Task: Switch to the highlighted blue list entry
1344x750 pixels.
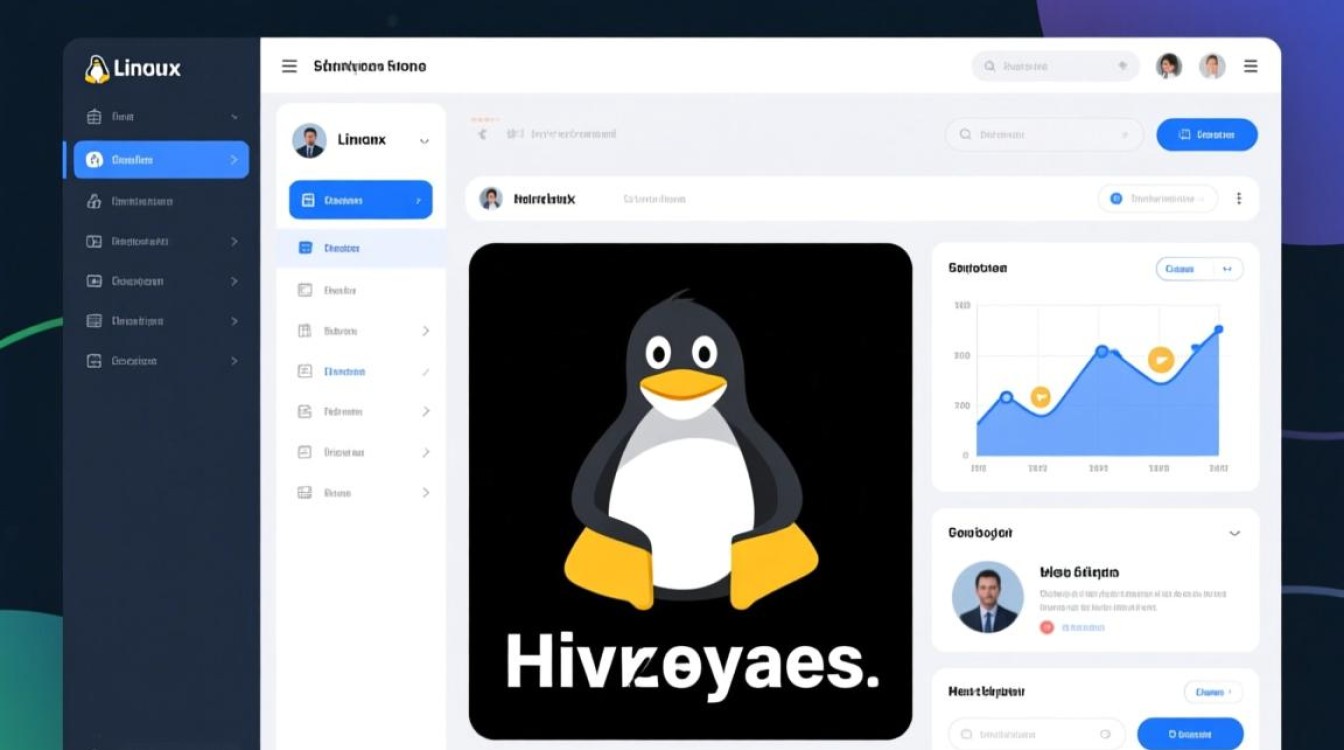Action: coord(360,247)
